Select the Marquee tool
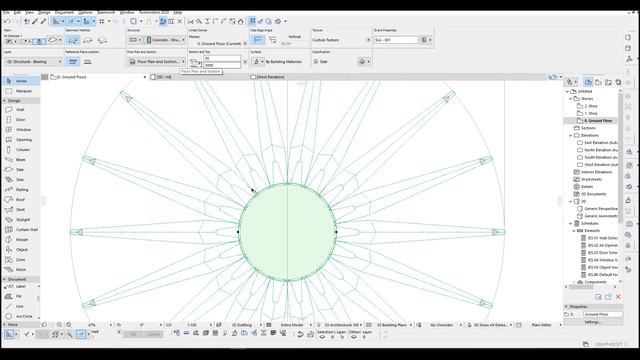This screenshot has width=640, height=360. pos(20,91)
